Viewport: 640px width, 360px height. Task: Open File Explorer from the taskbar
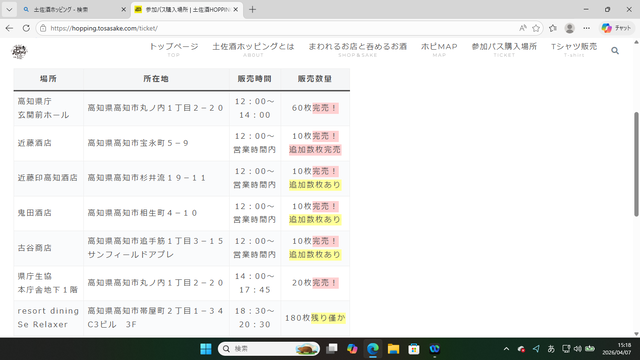[393, 349]
